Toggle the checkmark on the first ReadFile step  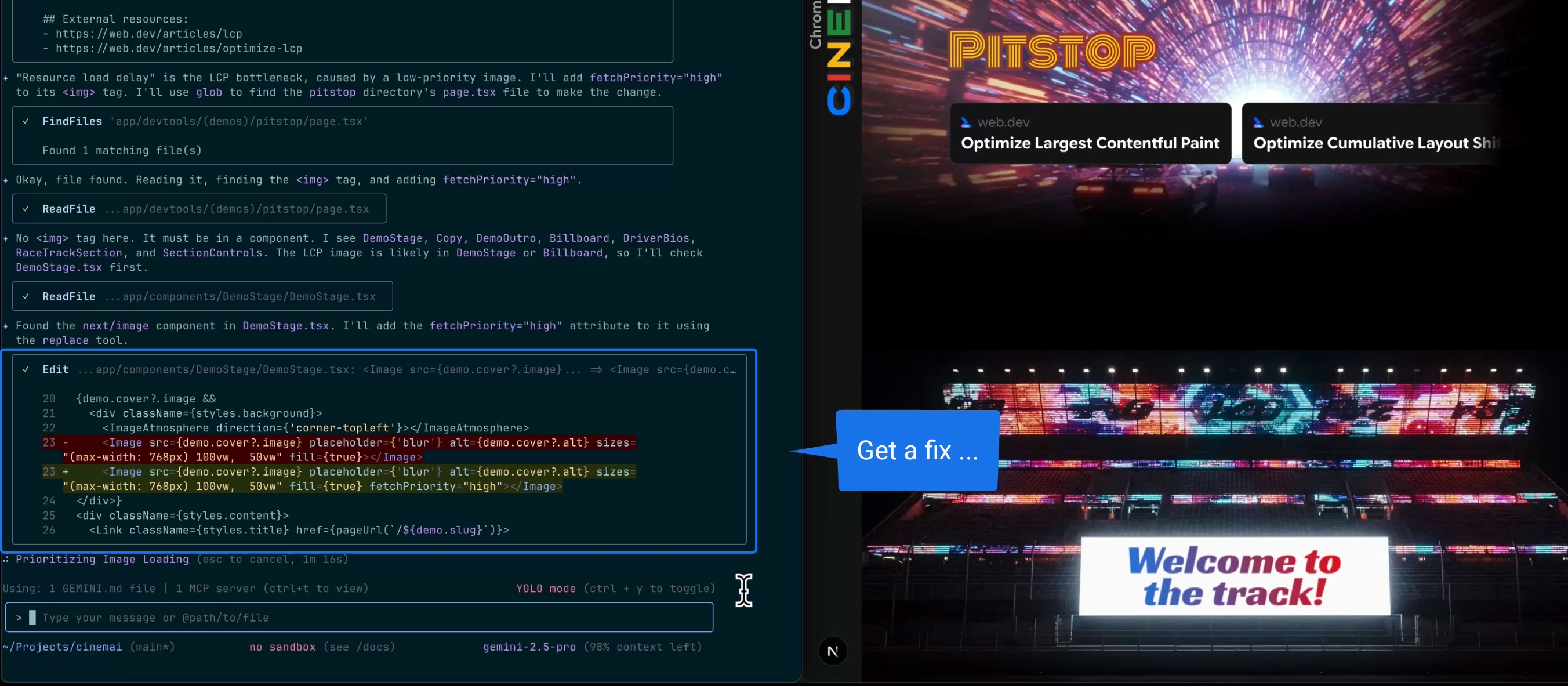26,209
